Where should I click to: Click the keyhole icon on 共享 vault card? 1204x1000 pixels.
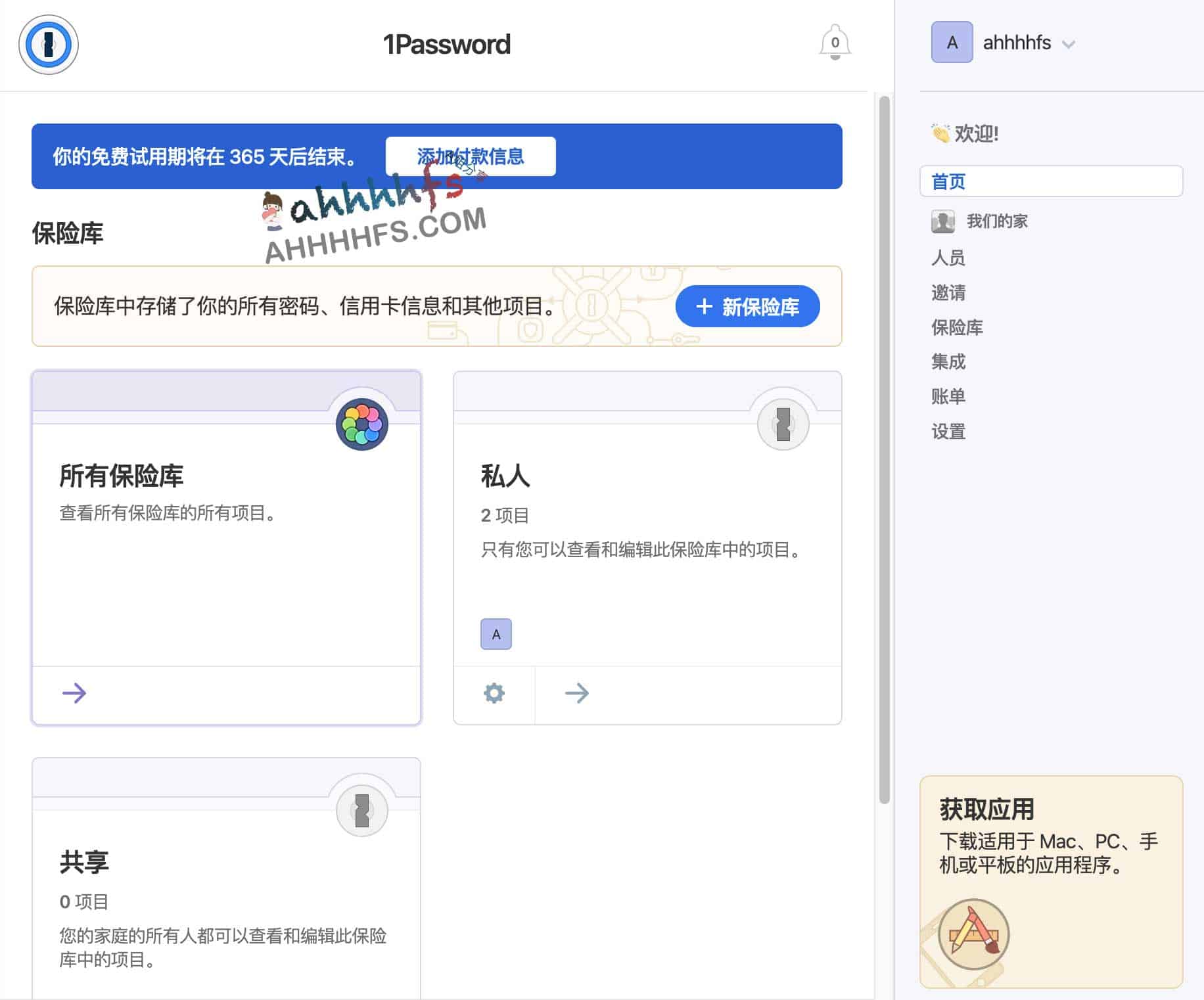pos(361,810)
